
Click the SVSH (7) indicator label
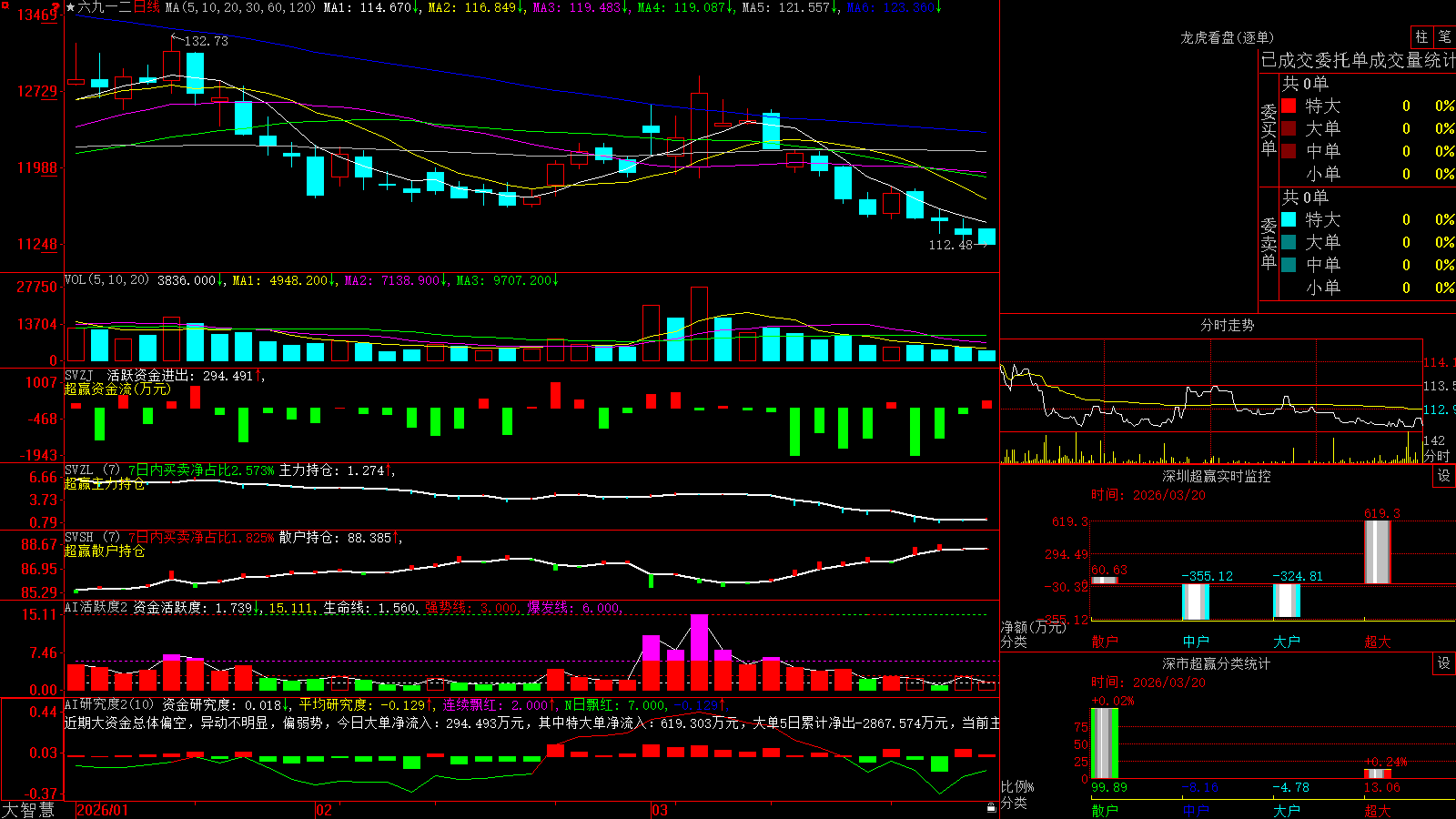tap(92, 537)
